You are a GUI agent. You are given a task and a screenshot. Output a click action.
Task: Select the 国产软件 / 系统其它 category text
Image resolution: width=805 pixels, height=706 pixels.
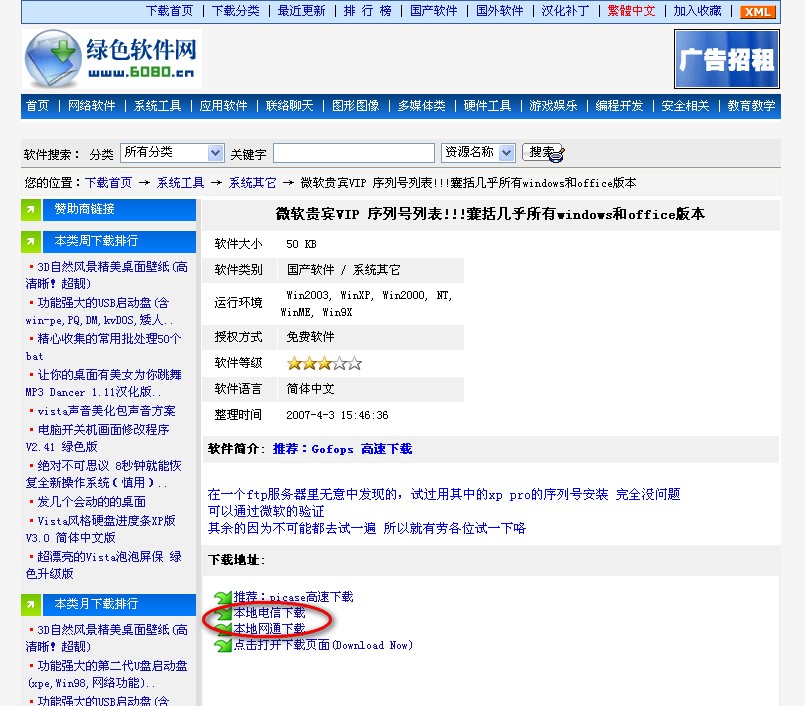(343, 270)
